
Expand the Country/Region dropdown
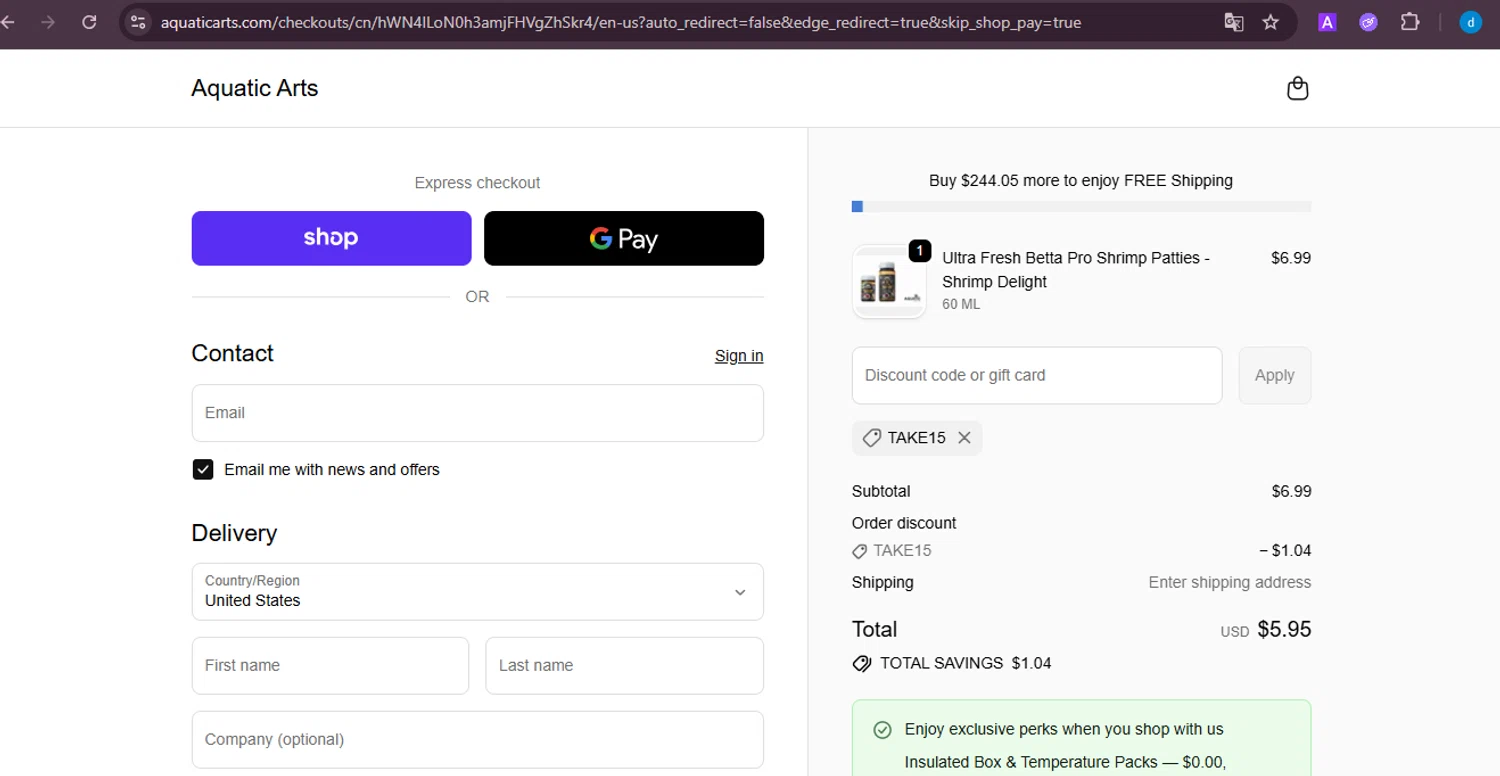477,592
